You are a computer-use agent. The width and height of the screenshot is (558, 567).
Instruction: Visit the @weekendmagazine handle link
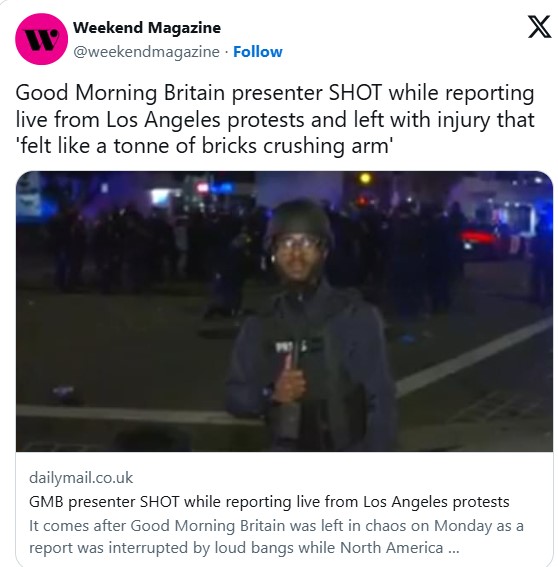tap(146, 52)
